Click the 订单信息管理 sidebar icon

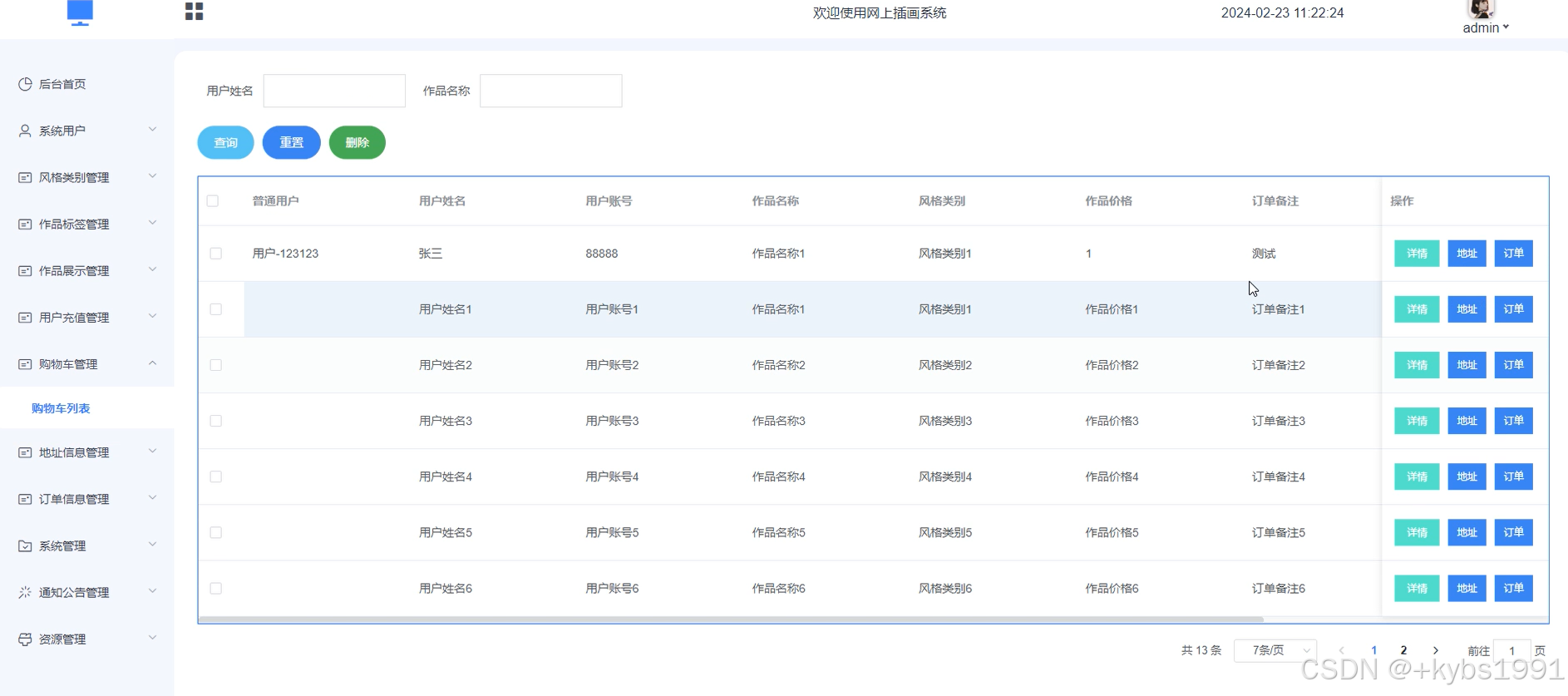(25, 499)
